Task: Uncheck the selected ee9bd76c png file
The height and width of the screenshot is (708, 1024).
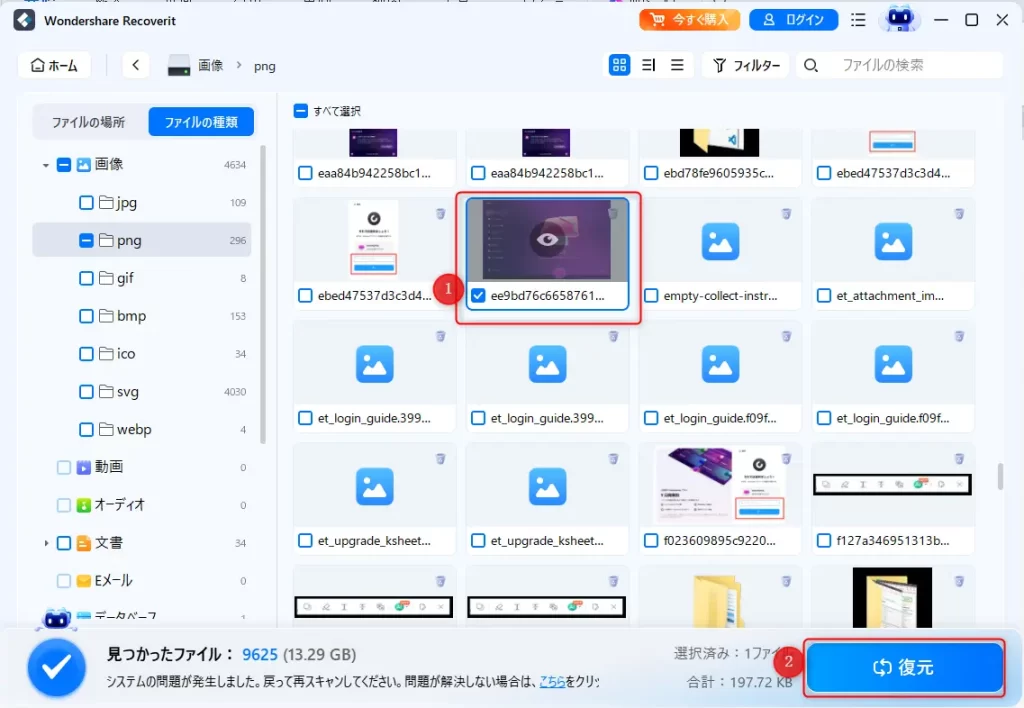Action: tap(478, 296)
